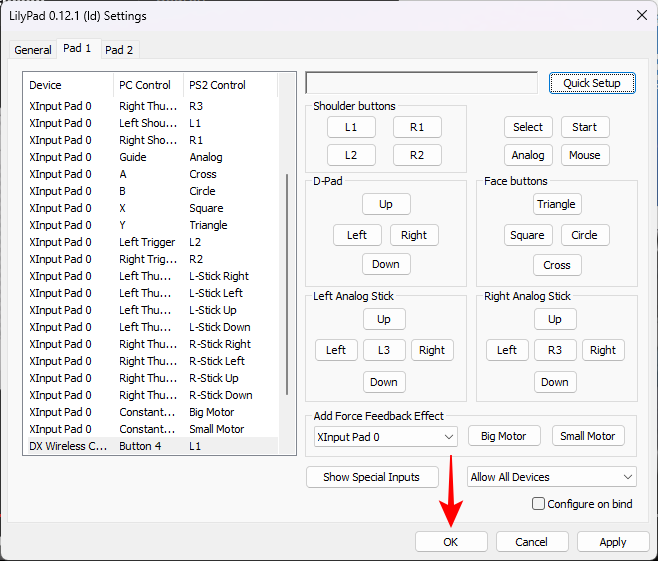The width and height of the screenshot is (658, 561).
Task: Select the XInput row mapped to R3
Action: click(153, 106)
